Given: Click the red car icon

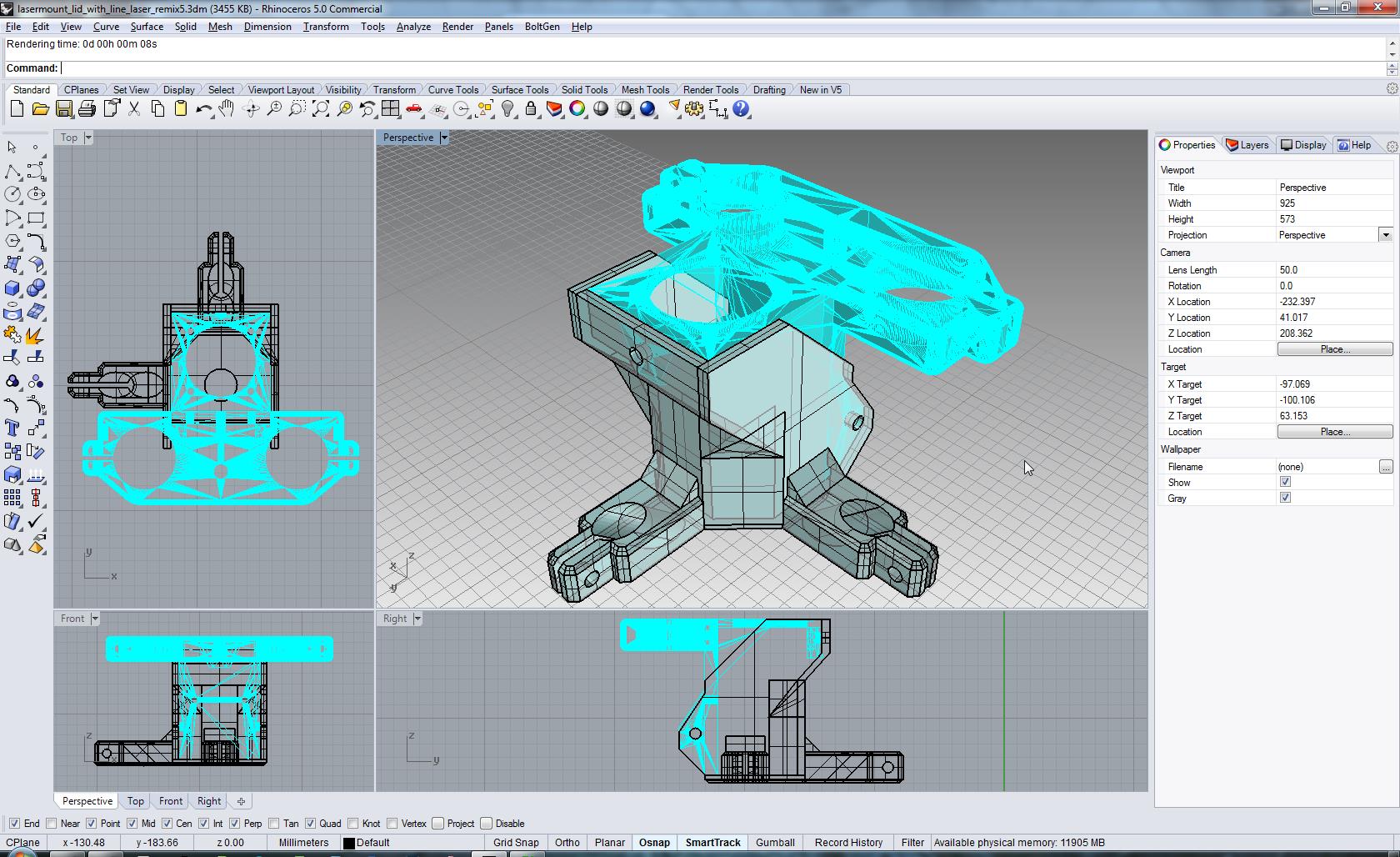Looking at the screenshot, I should [x=413, y=109].
